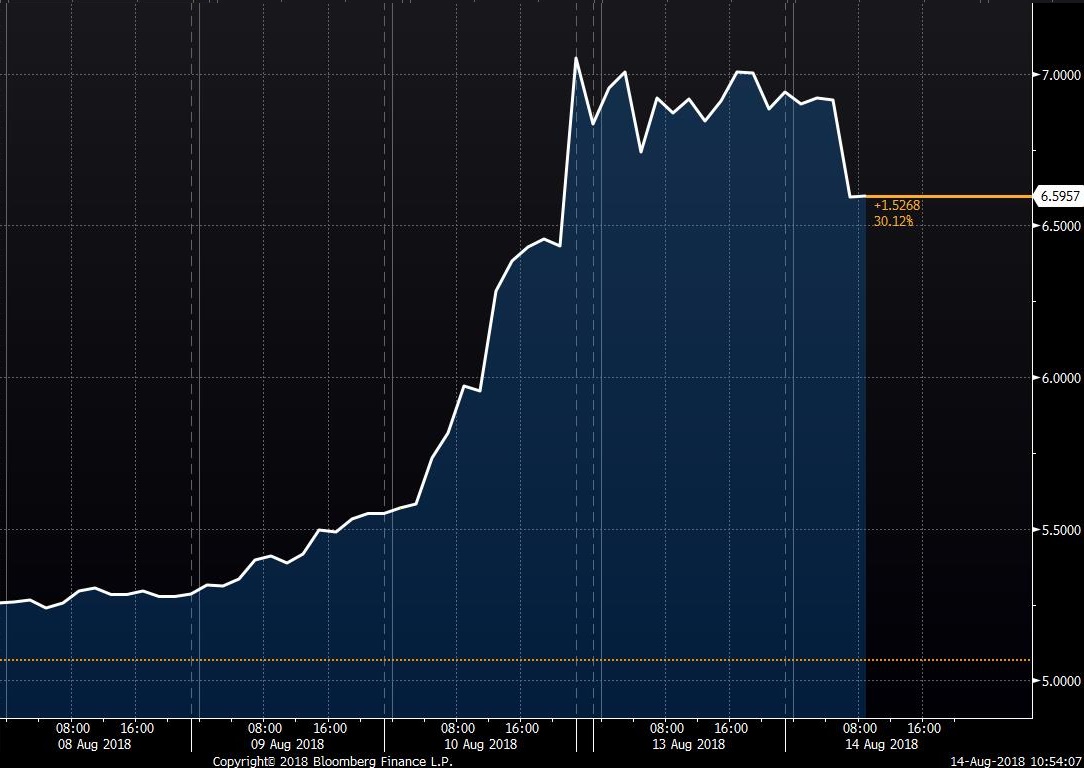
Task: Select the 13 Aug 2018 date label
Action: 689,744
